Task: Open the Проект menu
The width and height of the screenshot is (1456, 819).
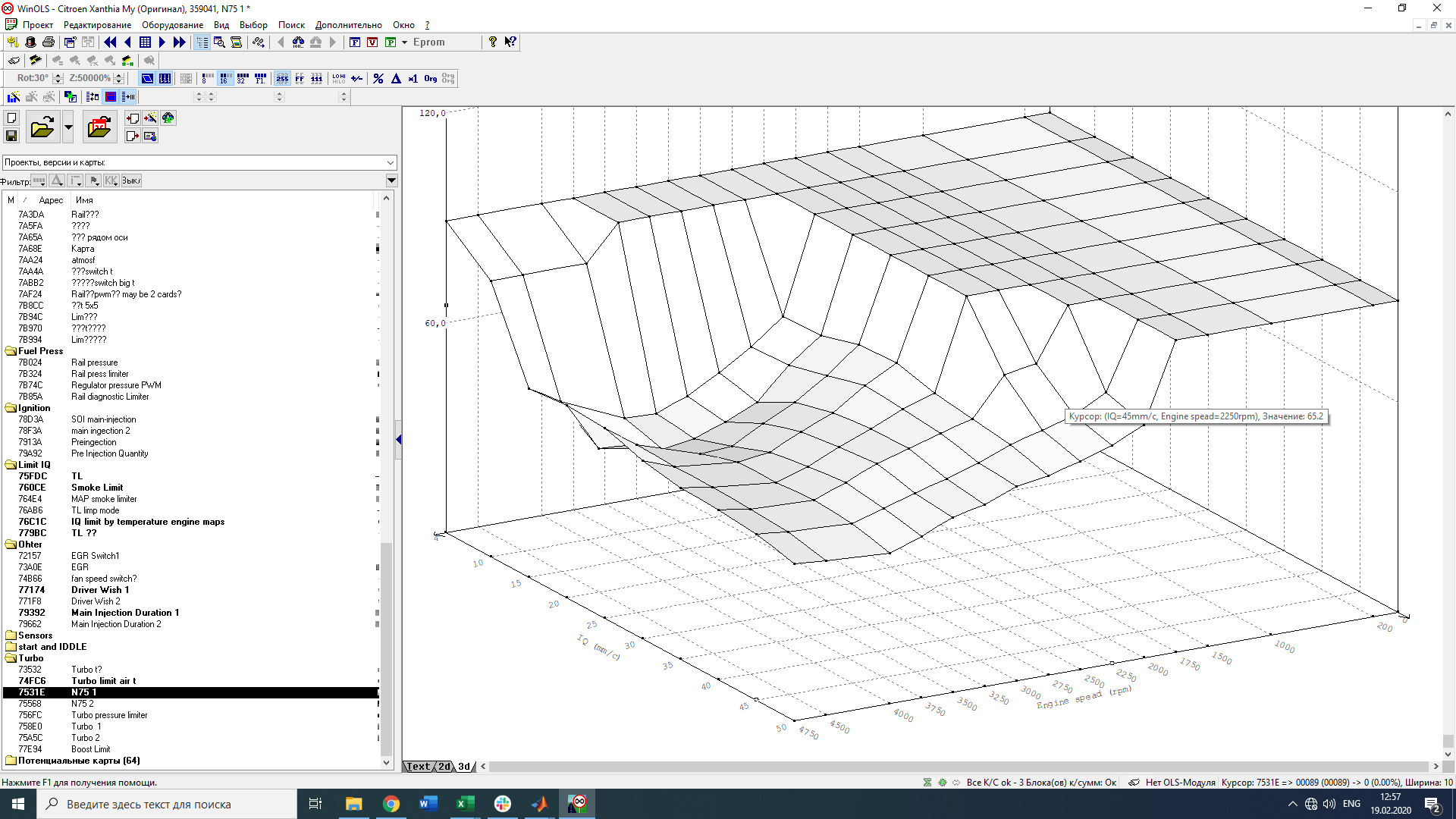Action: click(x=38, y=25)
